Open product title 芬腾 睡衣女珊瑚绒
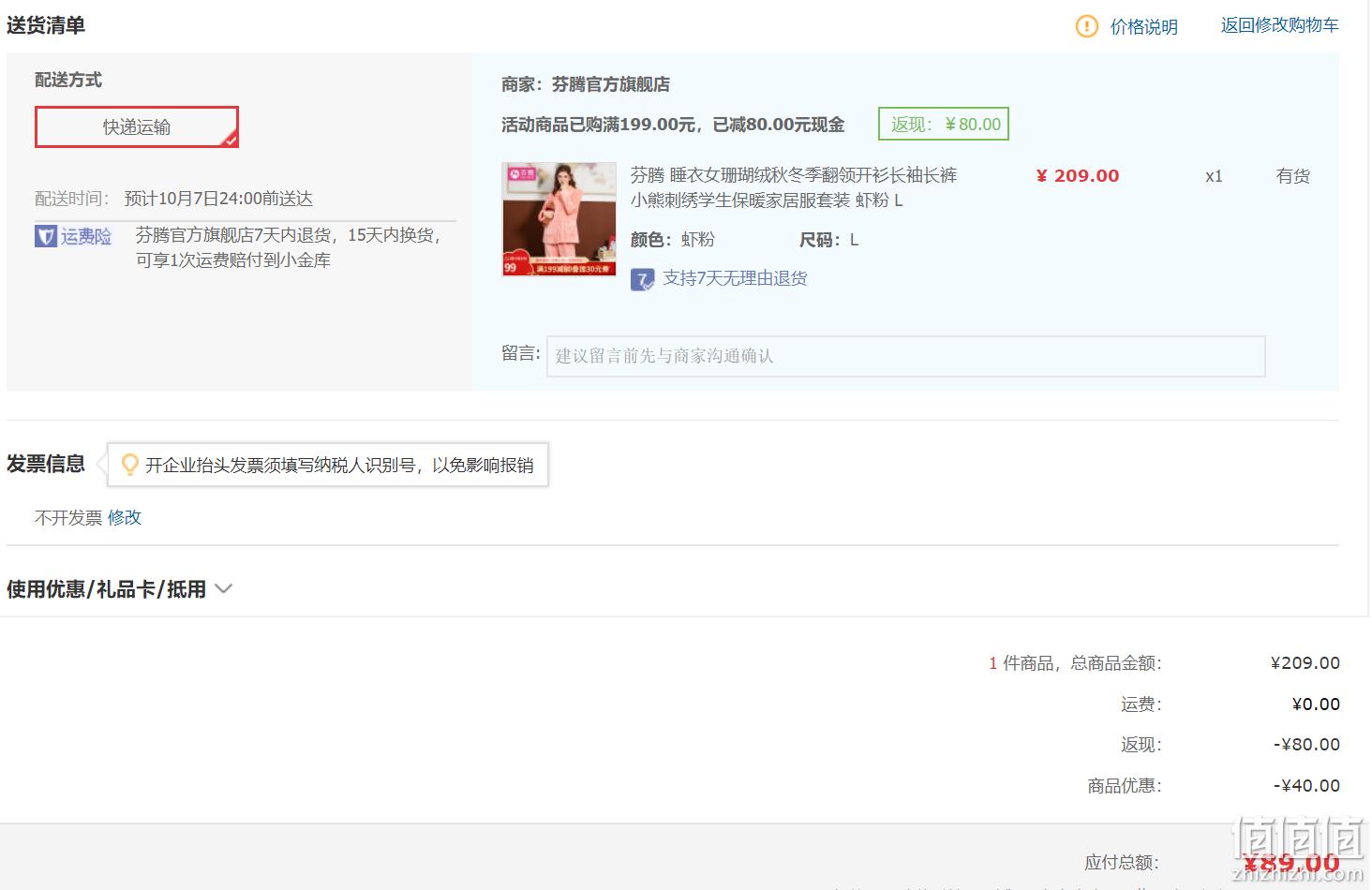 tap(794, 187)
